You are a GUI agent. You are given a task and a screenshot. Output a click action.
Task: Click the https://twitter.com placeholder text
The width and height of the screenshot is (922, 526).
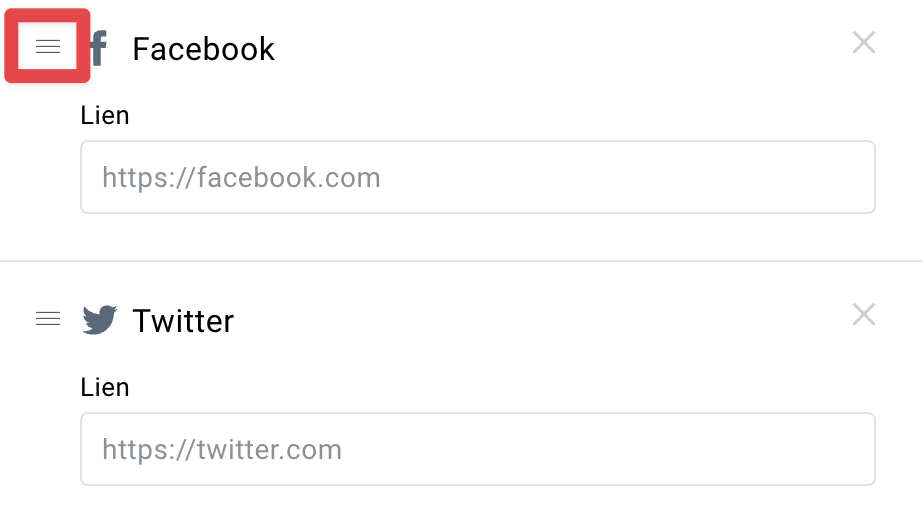pos(222,450)
